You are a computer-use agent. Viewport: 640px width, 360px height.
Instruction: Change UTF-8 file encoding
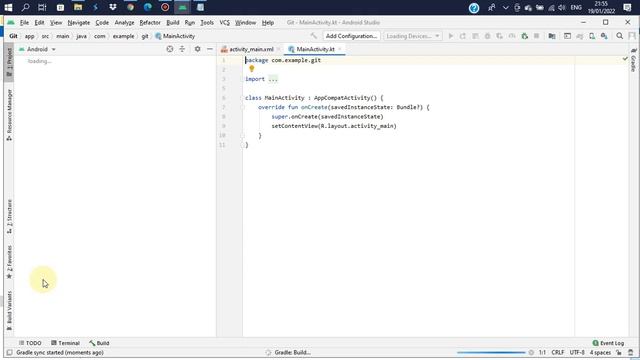[577, 352]
